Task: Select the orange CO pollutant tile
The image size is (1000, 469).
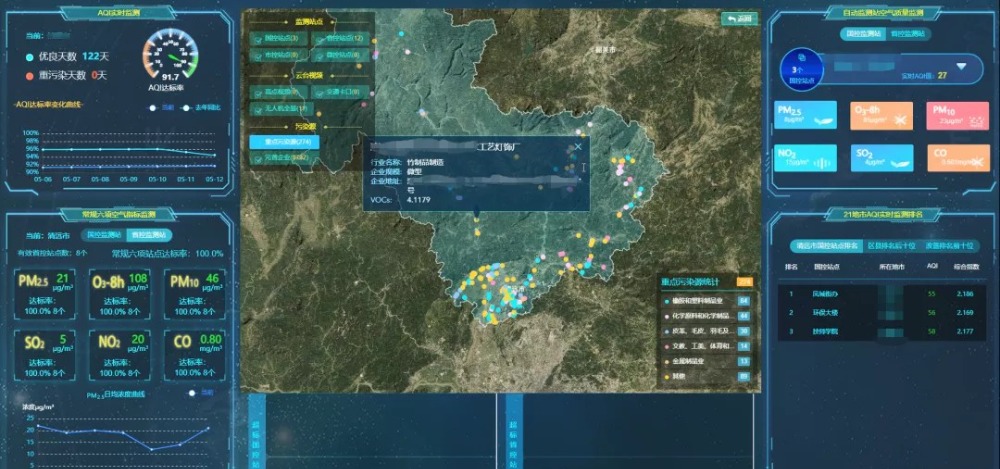Action: coord(957,158)
